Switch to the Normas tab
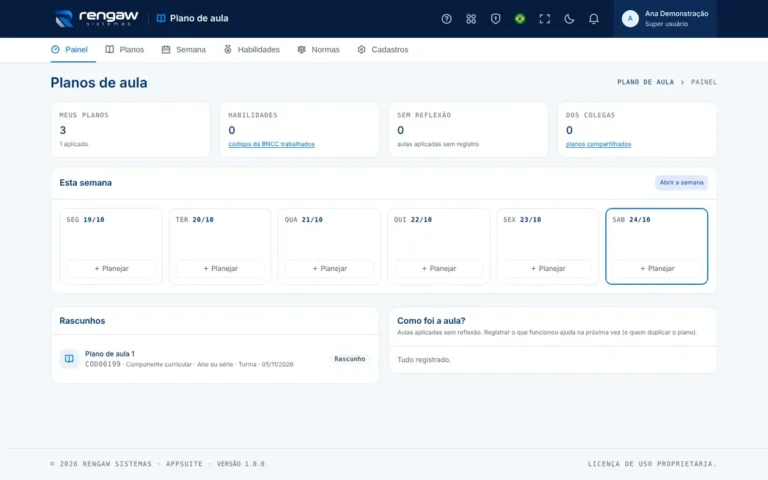This screenshot has height=480, width=768. (318, 49)
